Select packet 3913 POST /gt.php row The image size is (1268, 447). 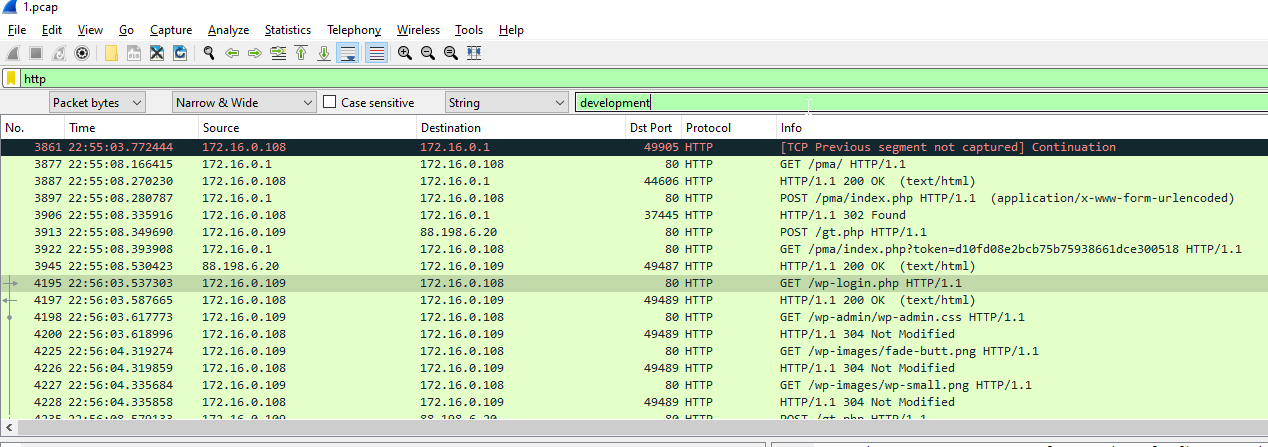tap(634, 232)
